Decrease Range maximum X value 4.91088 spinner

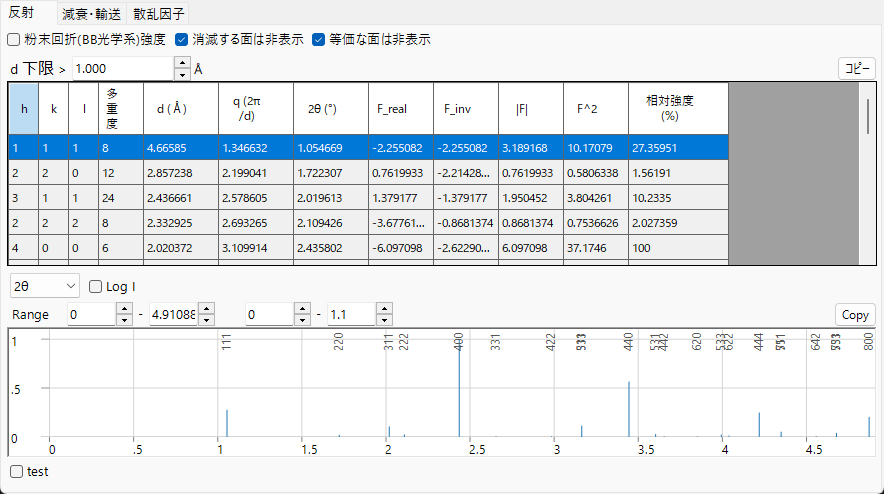pyautogui.click(x=206, y=320)
